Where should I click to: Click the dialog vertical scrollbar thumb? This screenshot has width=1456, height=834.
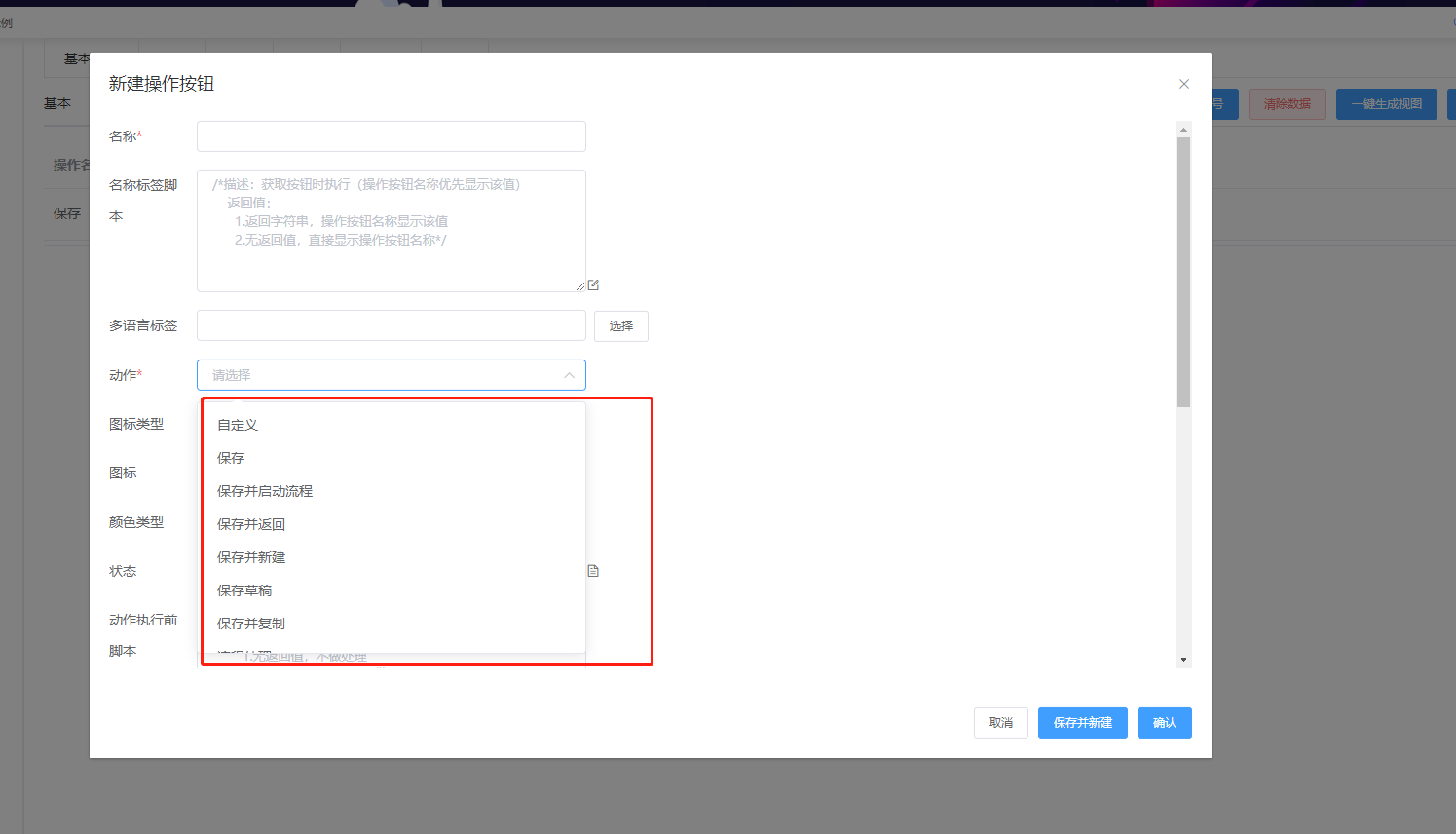point(1184,272)
